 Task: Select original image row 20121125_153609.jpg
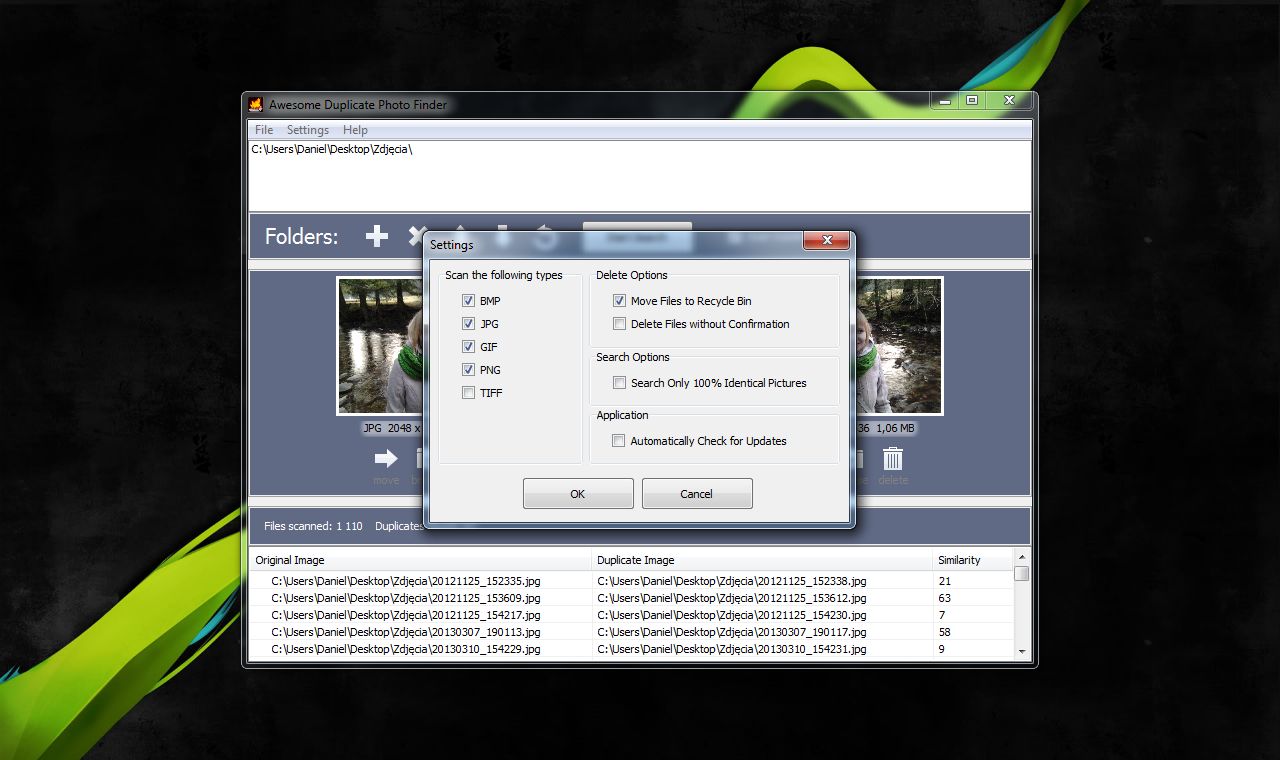[406, 598]
